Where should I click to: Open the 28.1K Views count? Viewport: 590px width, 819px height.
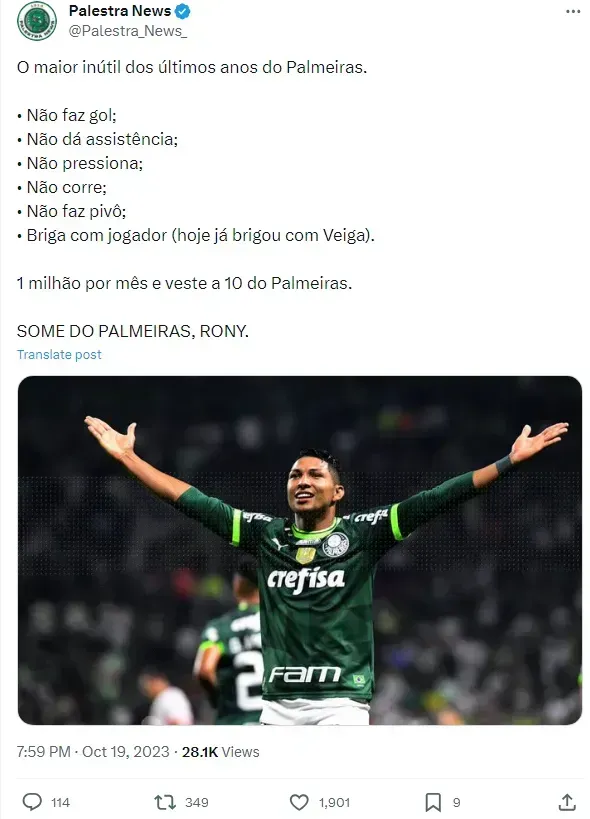point(220,752)
